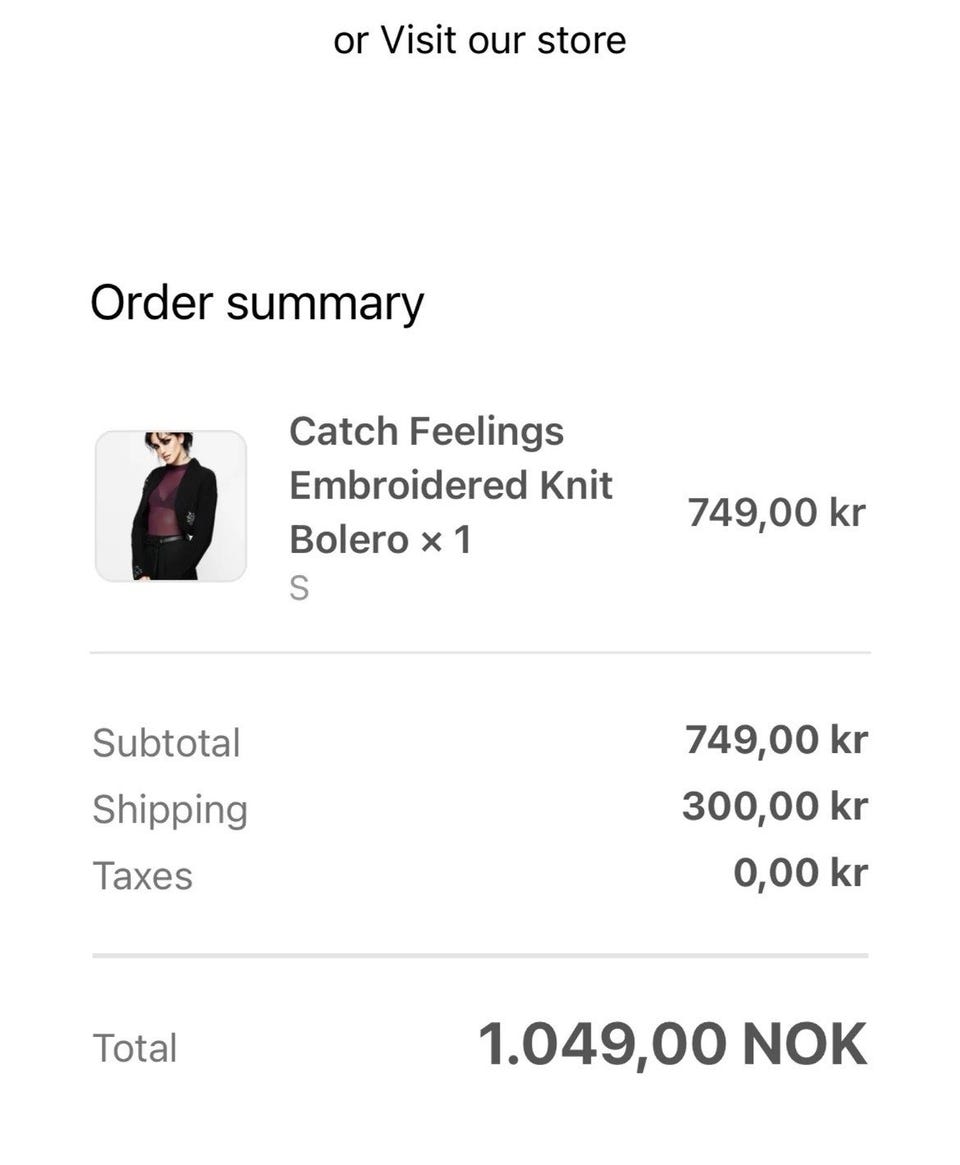Click the Total label
The height and width of the screenshot is (1165, 960).
[134, 1048]
